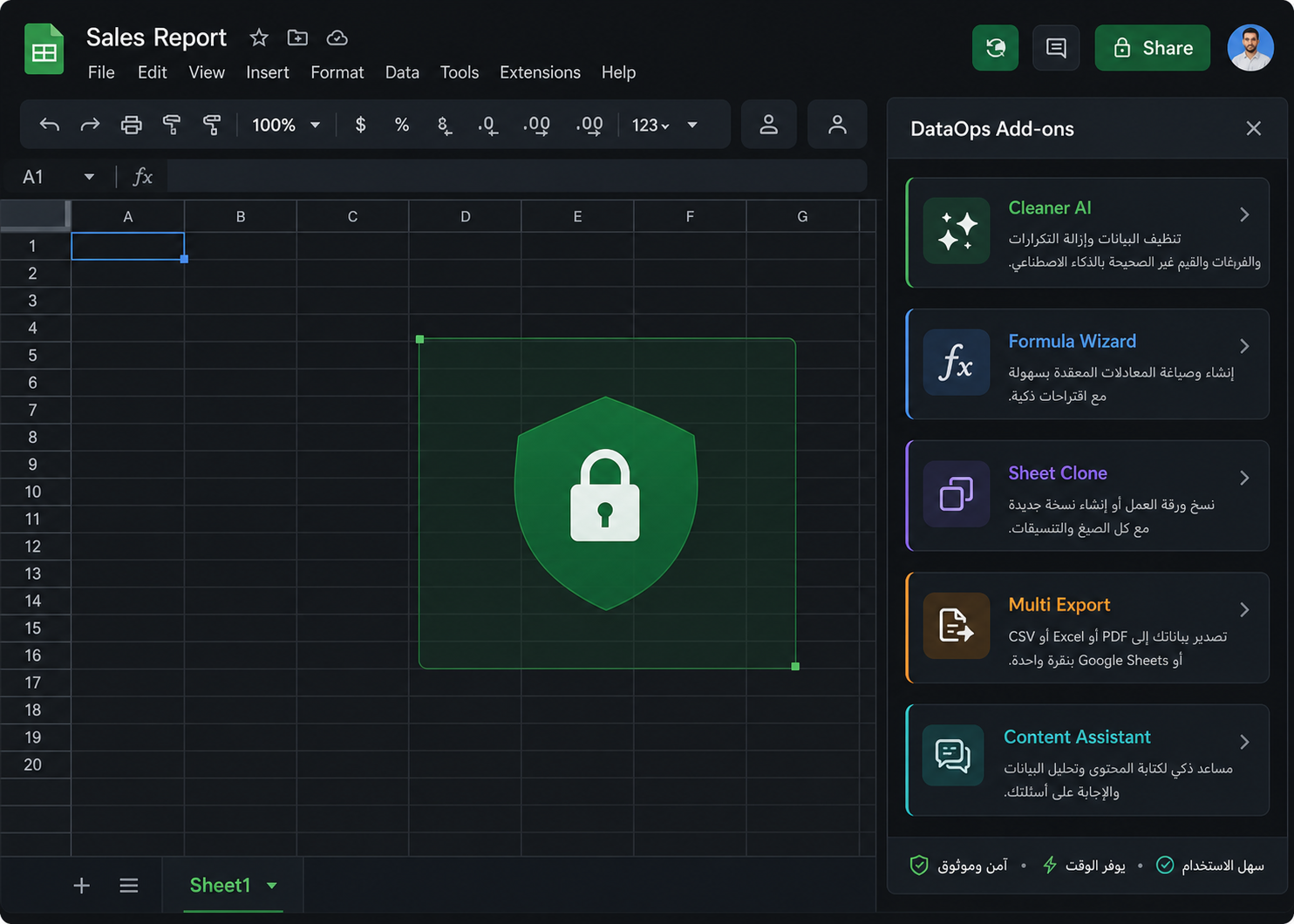The height and width of the screenshot is (924, 1294).
Task: Click the user profile avatar
Action: [1250, 47]
